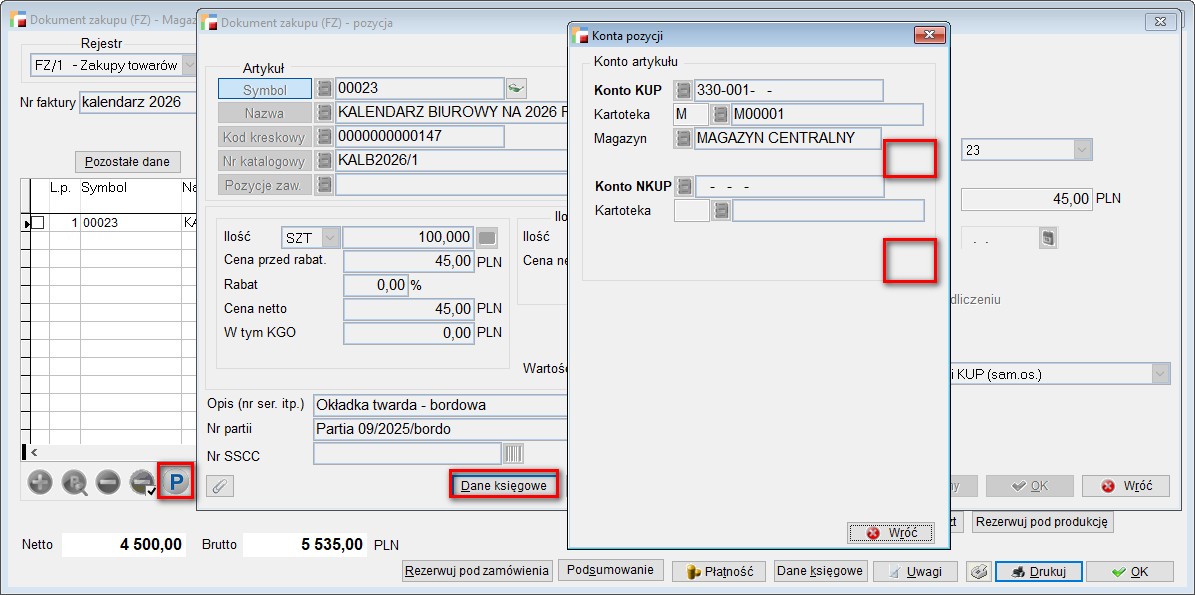The height and width of the screenshot is (595, 1195).
Task: Click the Pozostałe dane button
Action: point(127,161)
